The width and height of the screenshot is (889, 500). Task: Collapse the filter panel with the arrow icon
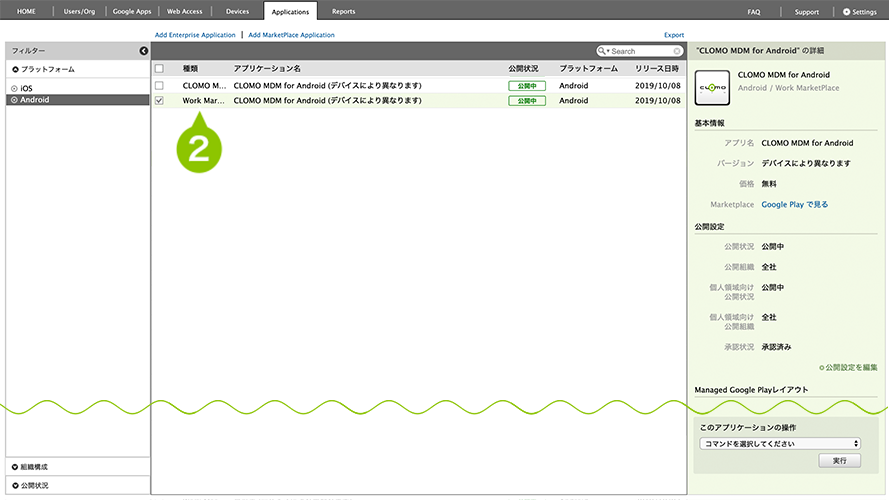tap(143, 51)
